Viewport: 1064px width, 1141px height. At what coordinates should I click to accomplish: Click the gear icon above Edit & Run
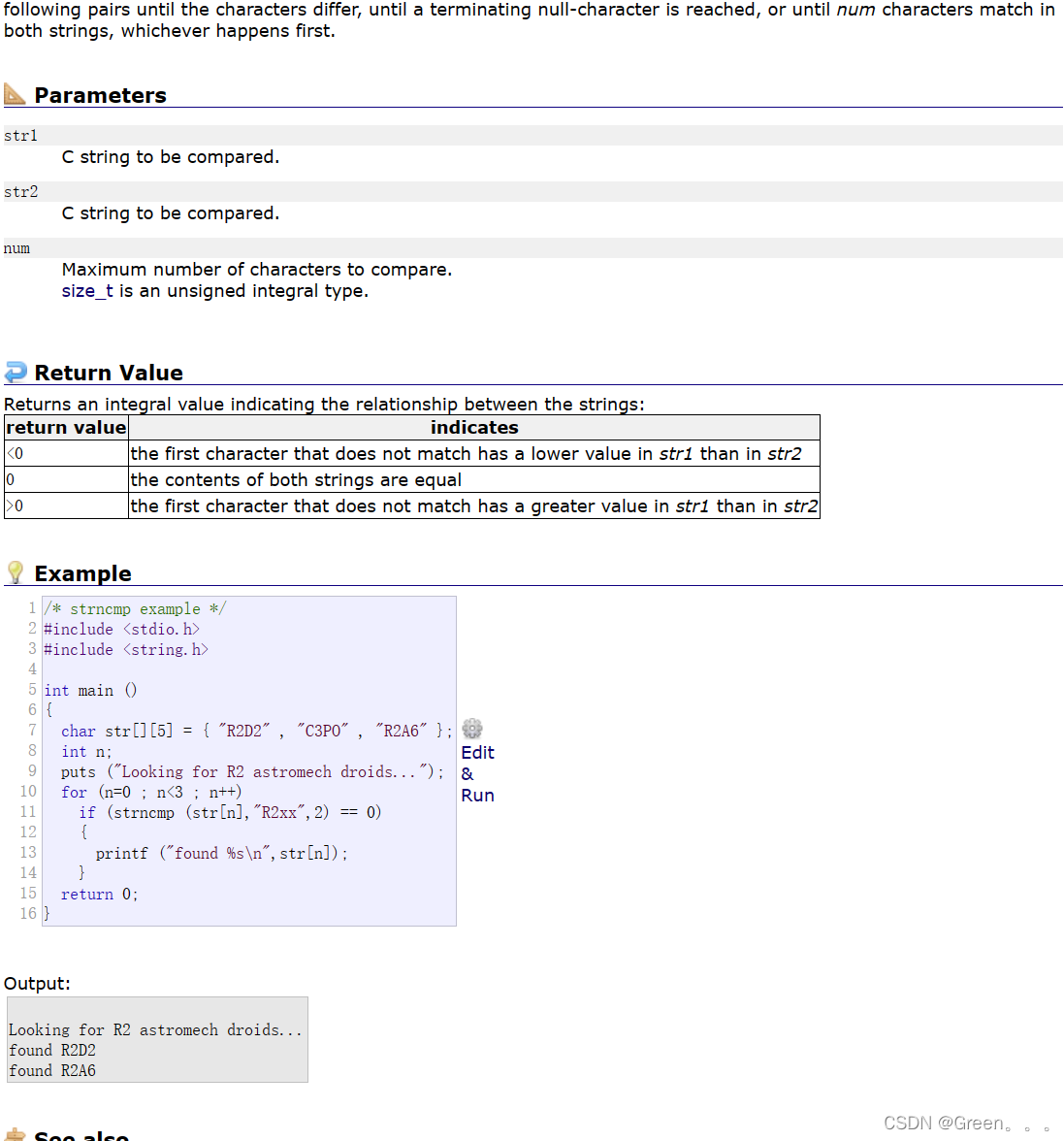point(472,729)
